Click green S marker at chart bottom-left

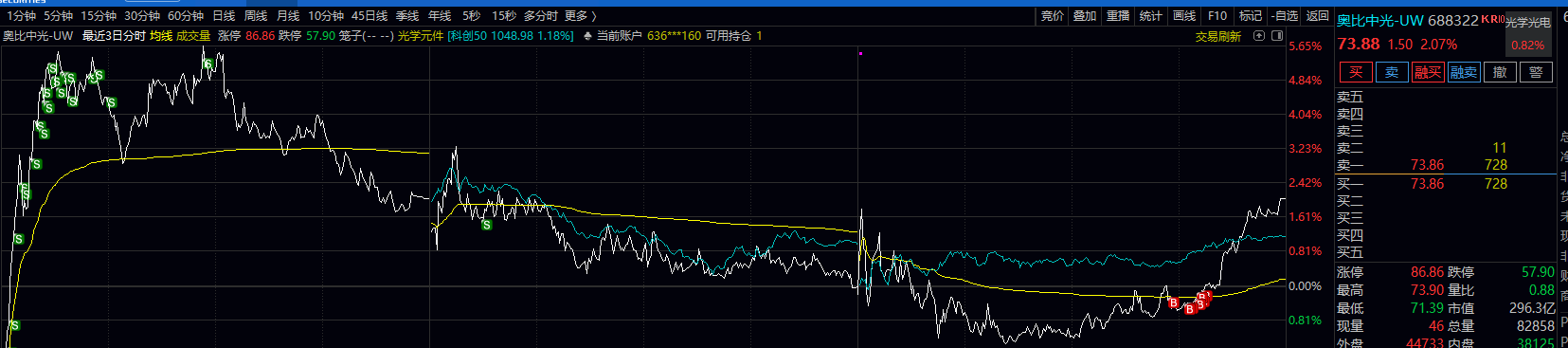[x=14, y=325]
